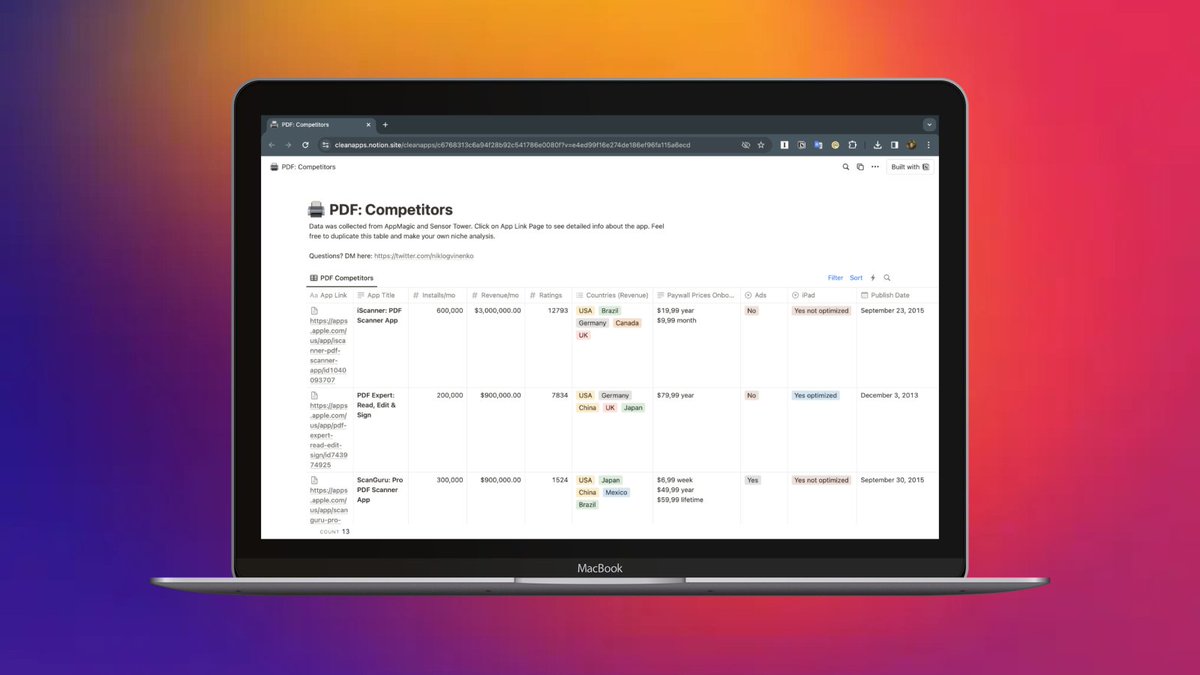Click the crossed-out eye icon in address bar
This screenshot has height=675, width=1200.
(x=746, y=145)
